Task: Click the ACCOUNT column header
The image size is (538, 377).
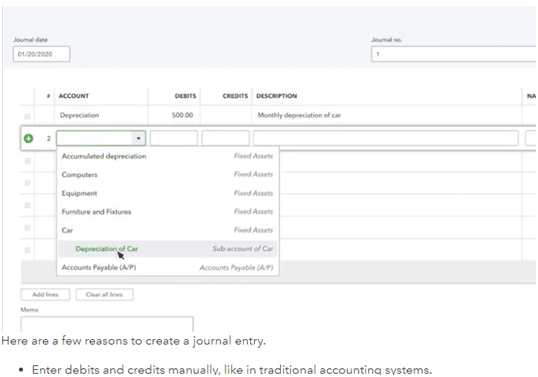Action: [73, 96]
